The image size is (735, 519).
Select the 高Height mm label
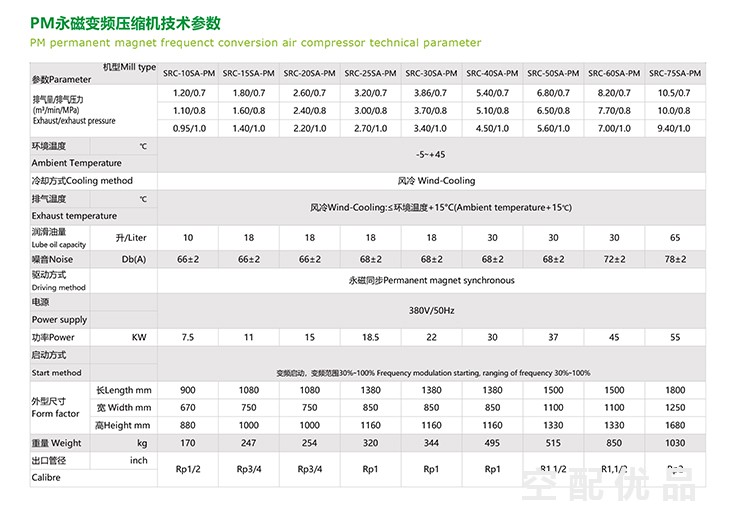point(123,426)
